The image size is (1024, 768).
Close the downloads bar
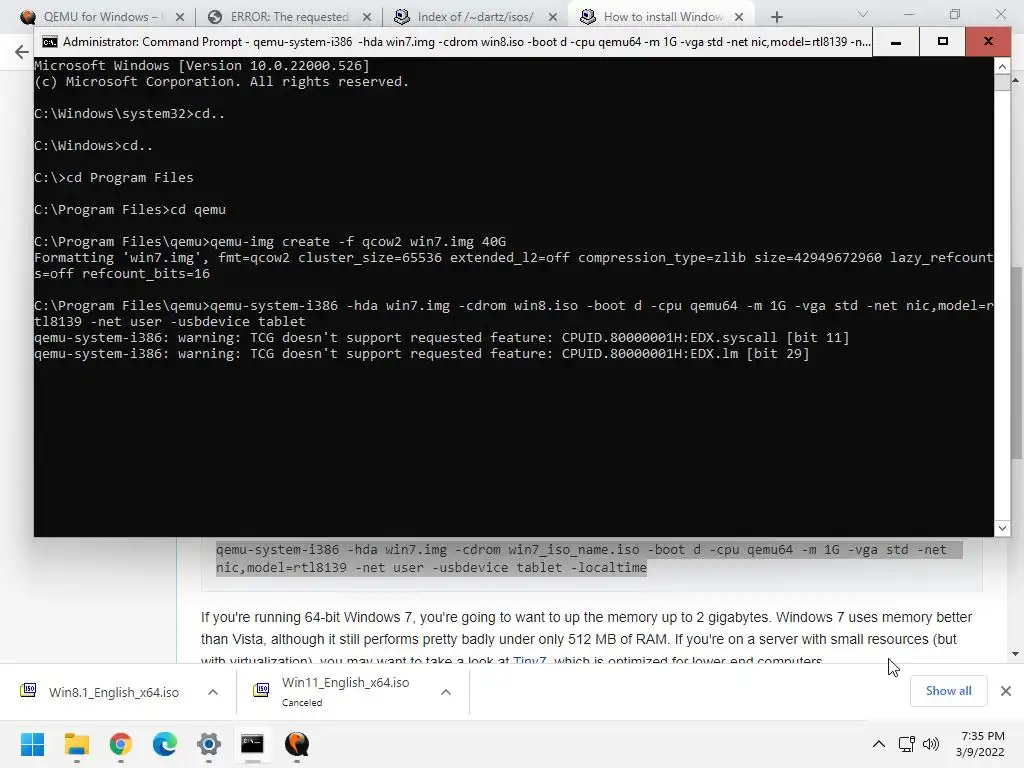coord(1006,691)
